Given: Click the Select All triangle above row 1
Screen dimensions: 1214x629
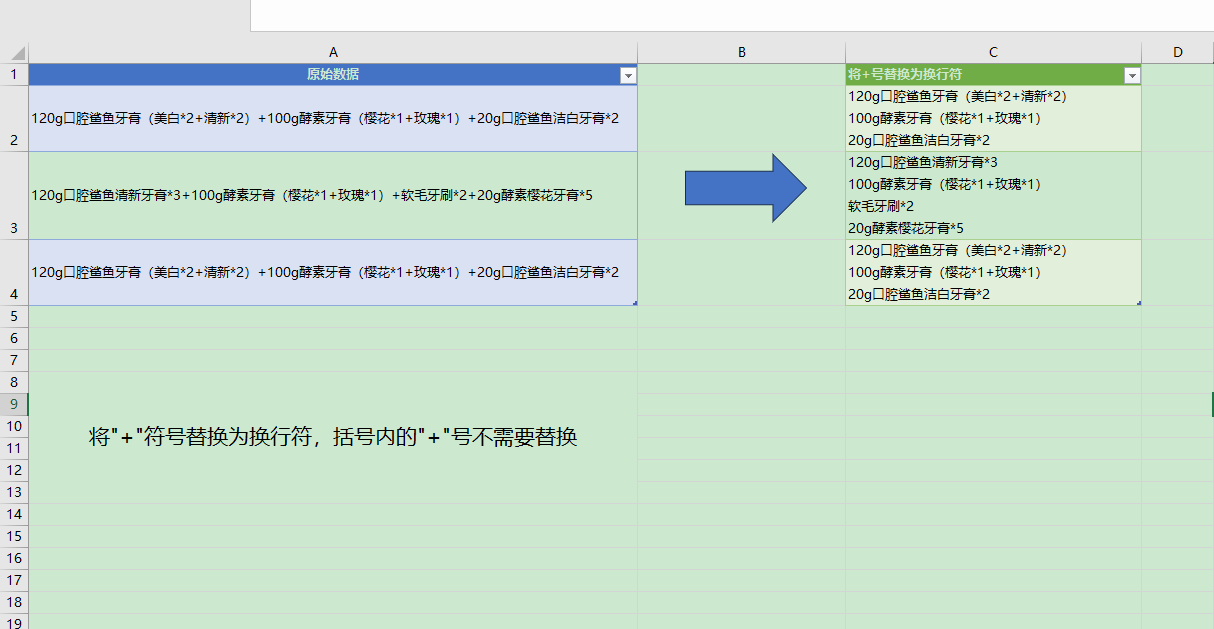Looking at the screenshot, I should (20, 51).
